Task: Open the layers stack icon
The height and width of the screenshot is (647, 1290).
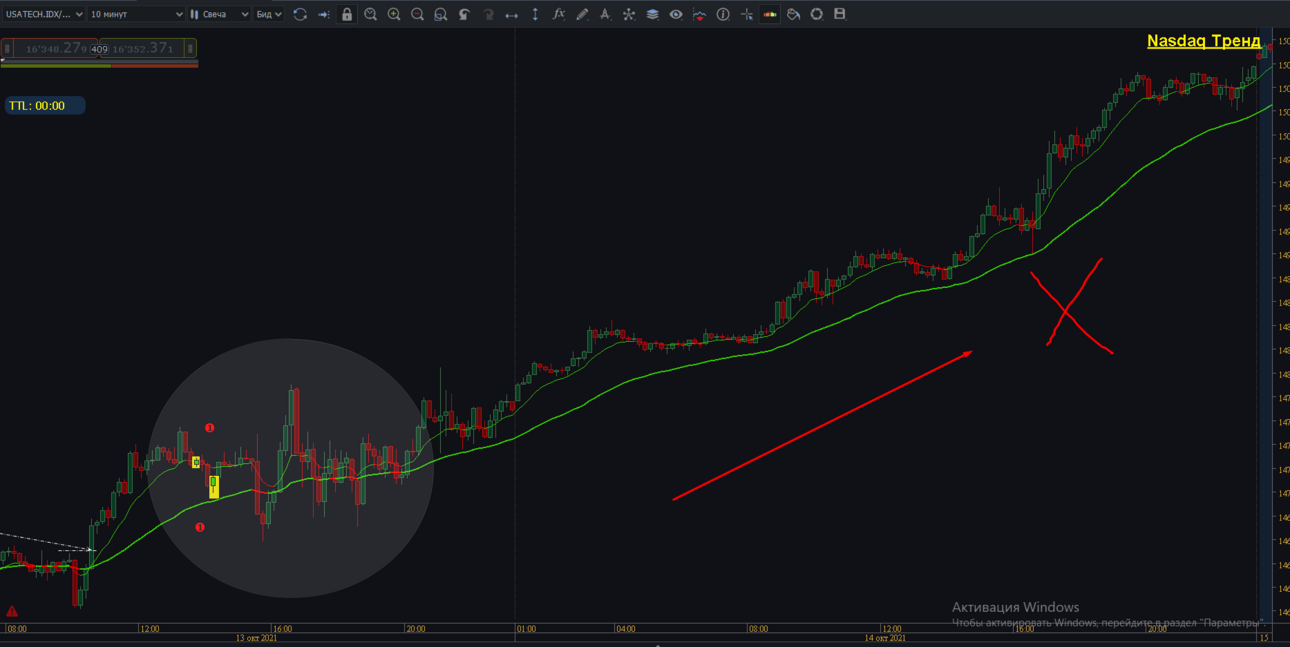Action: [x=652, y=14]
